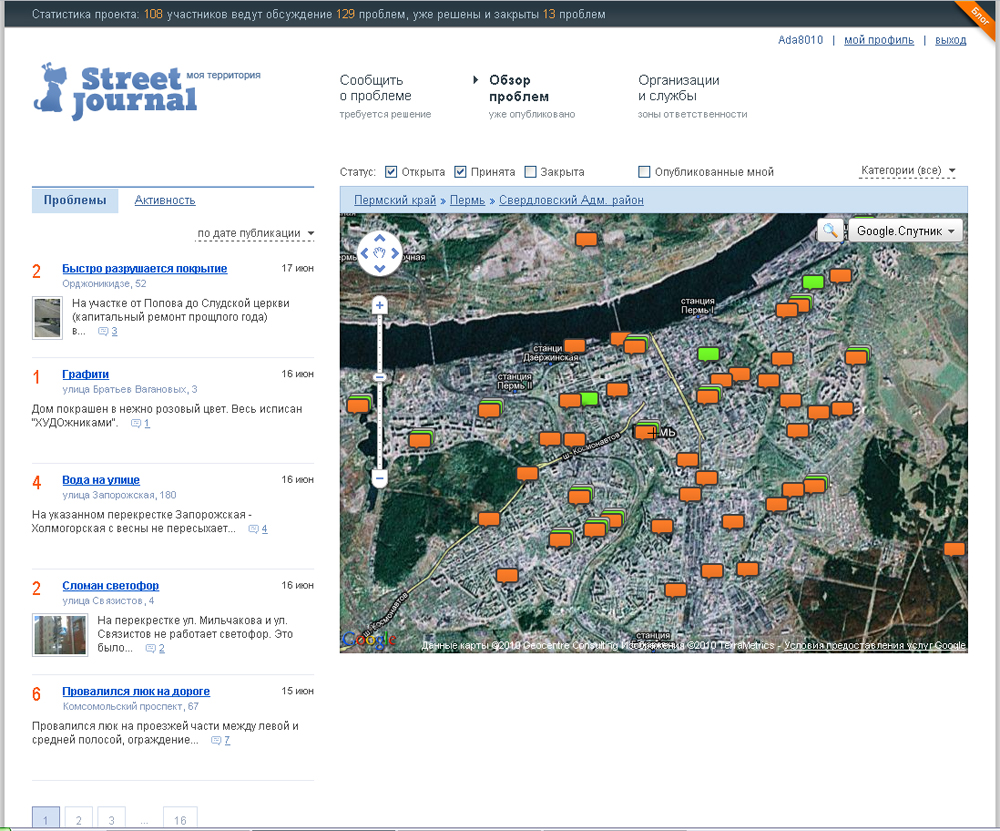Click the map search magnifier icon
The width and height of the screenshot is (1000, 831).
tap(830, 231)
